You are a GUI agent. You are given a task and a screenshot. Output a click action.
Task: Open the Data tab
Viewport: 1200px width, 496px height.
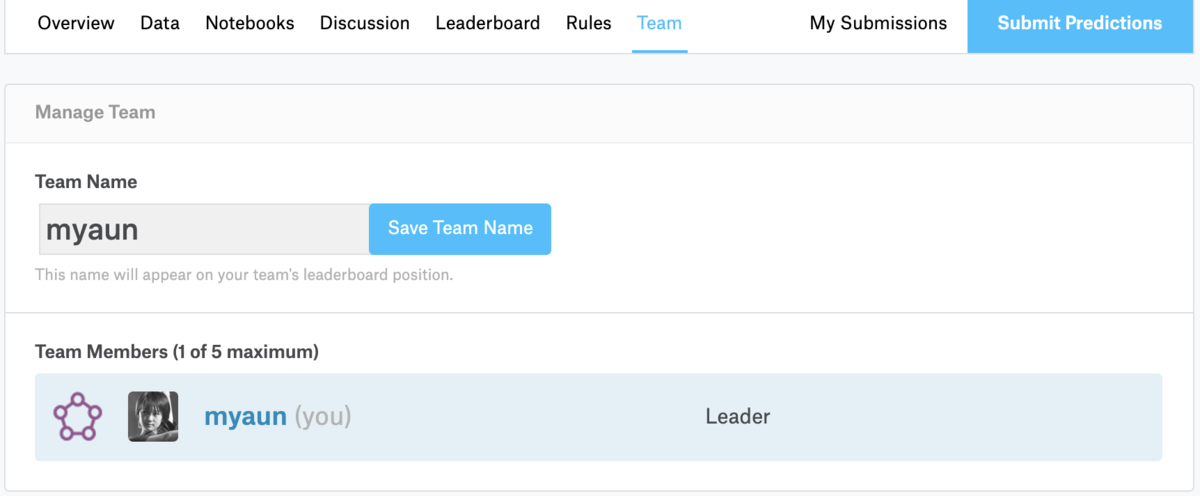click(160, 23)
